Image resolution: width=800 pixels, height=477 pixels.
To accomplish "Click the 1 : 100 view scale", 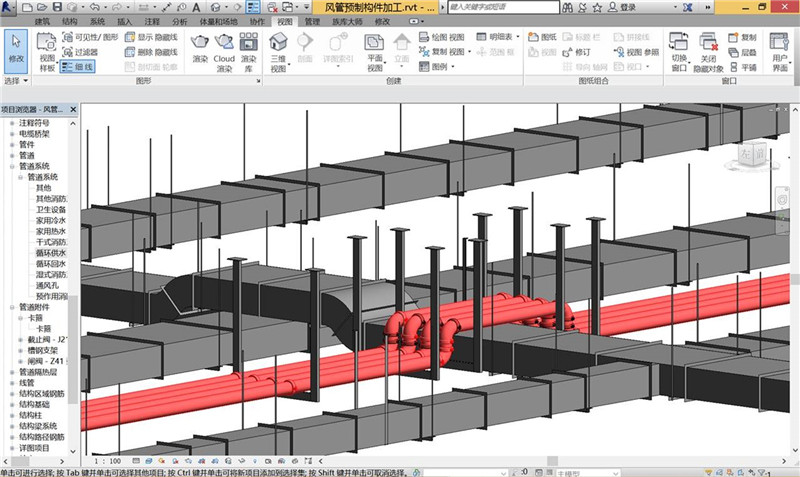I will (108, 461).
